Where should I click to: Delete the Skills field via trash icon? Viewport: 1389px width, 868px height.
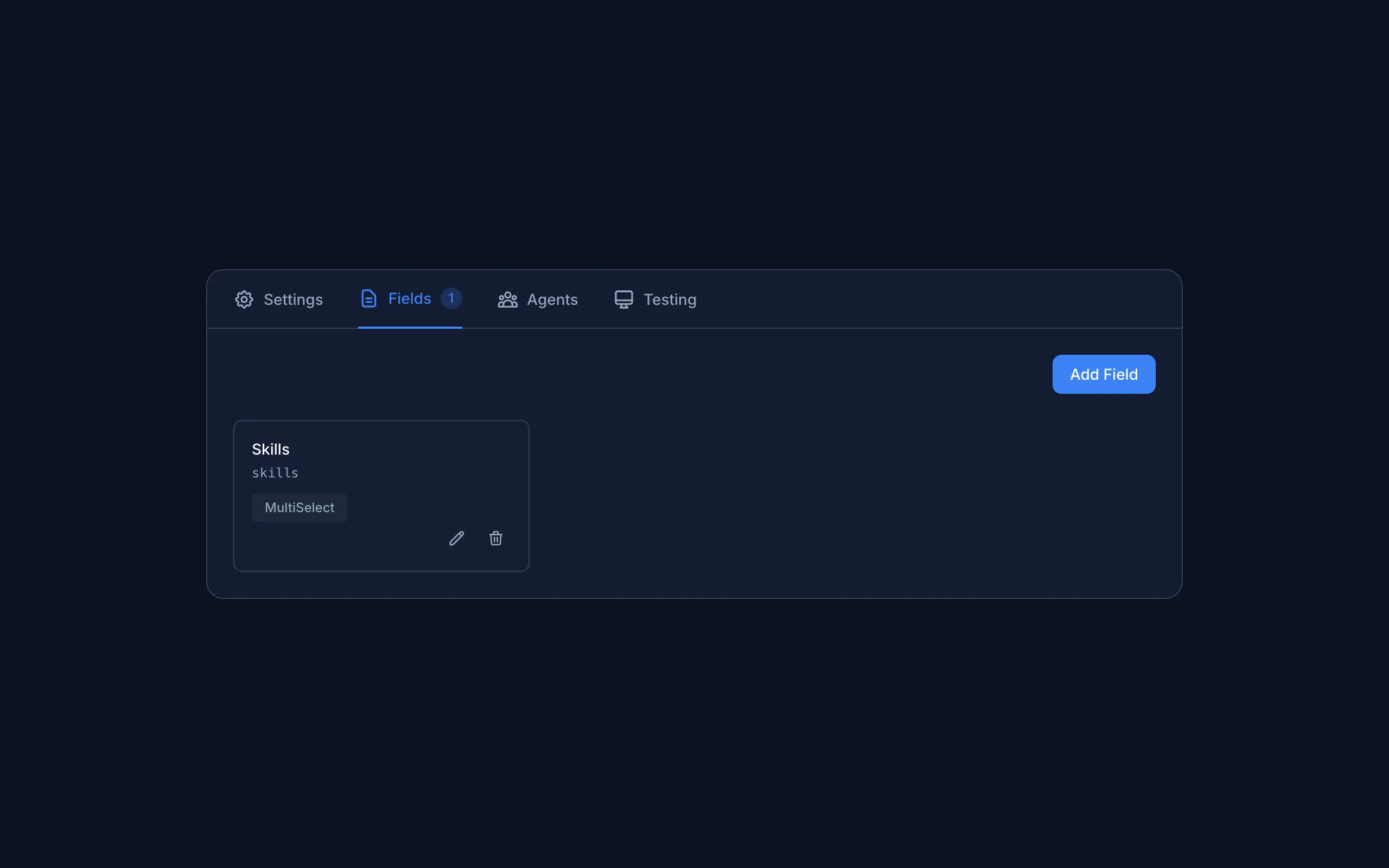point(496,539)
